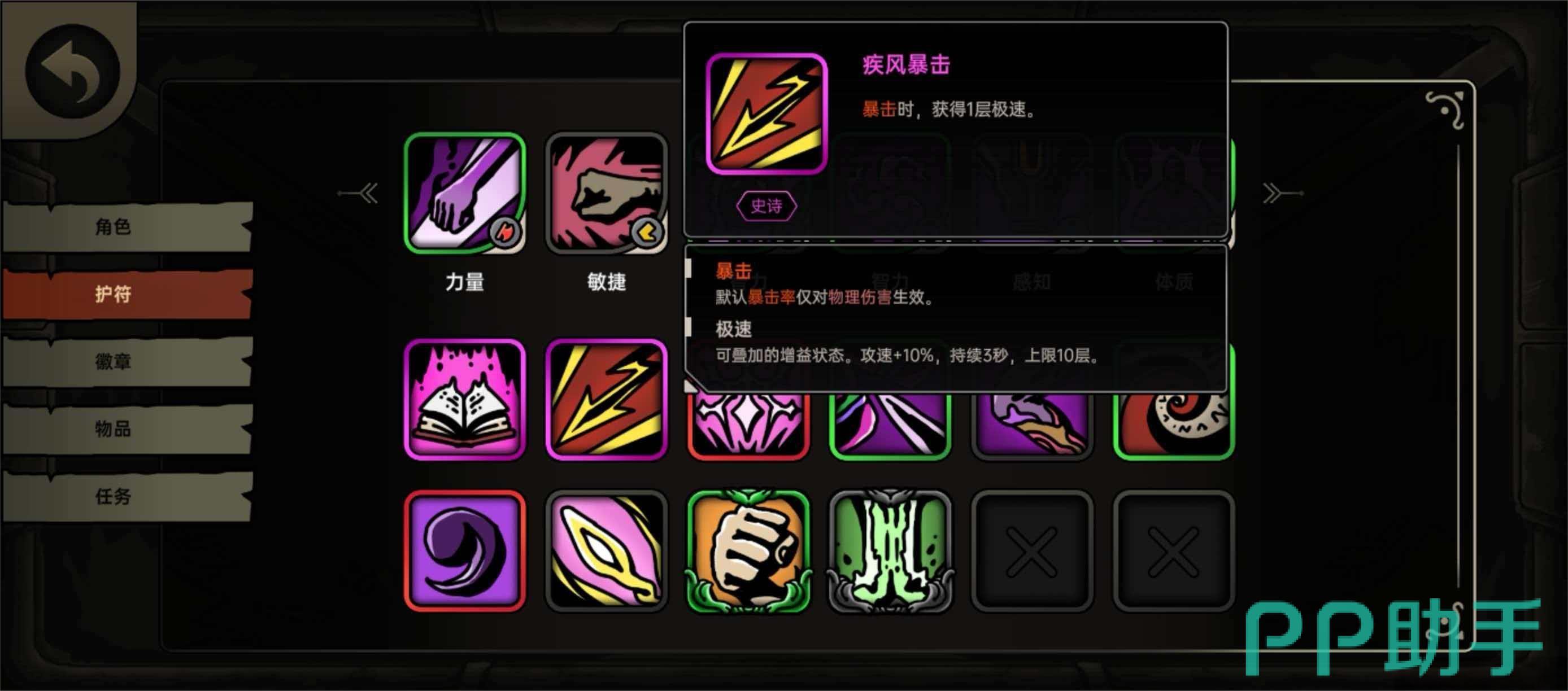
Task: Pick the purple swirl amulet with red border
Action: point(464,550)
